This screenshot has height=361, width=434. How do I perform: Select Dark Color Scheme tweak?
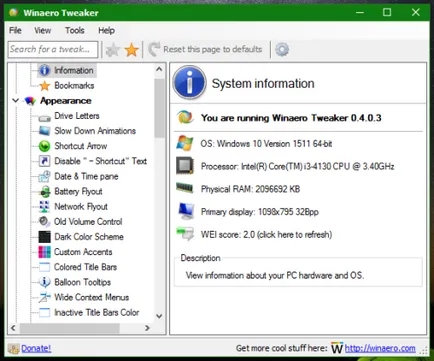(x=89, y=237)
